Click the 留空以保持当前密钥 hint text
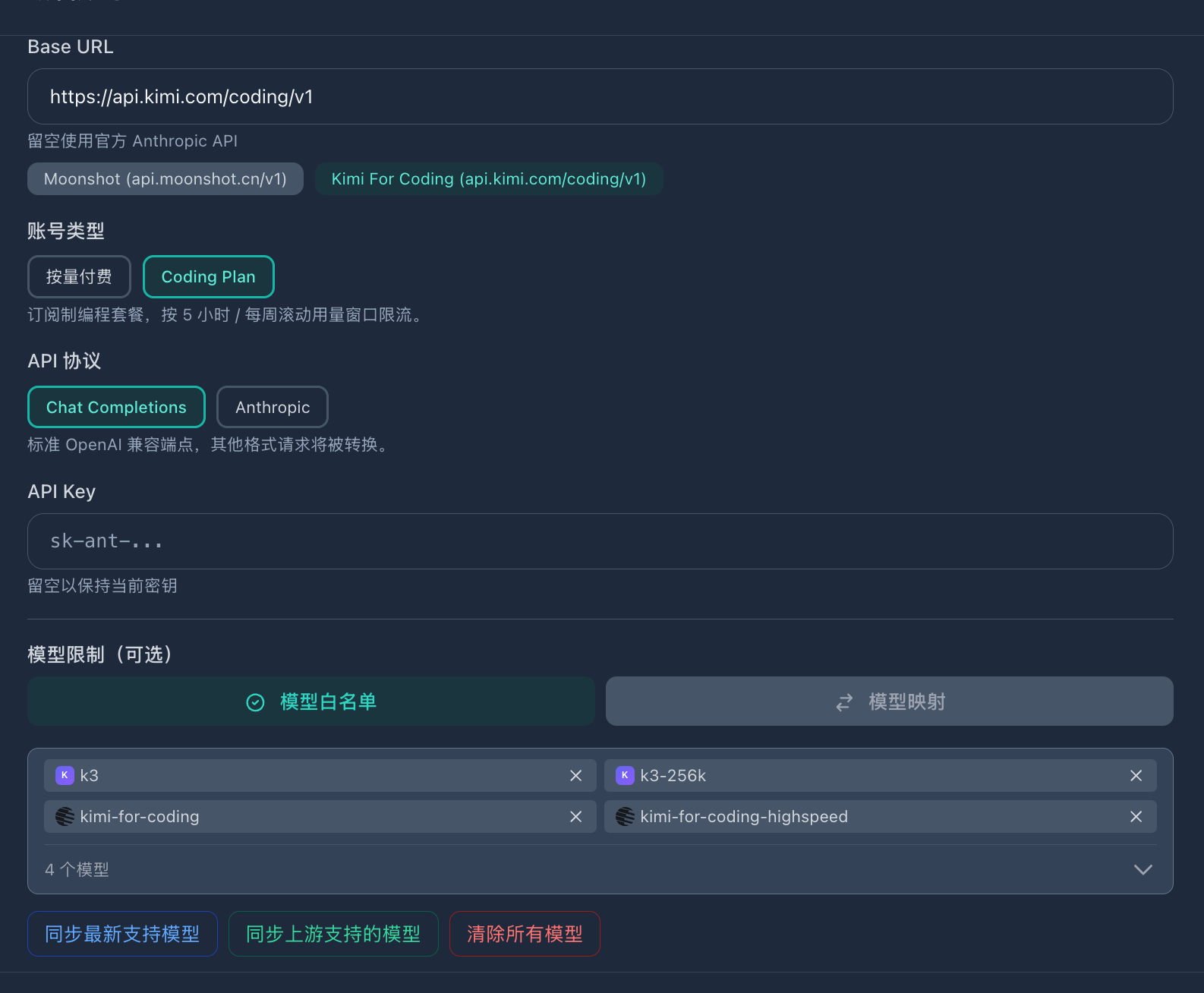Screen dimensions: 1204x993 click(102, 586)
